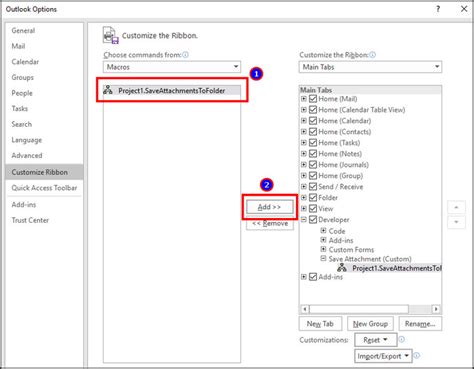474x369 pixels.
Task: Toggle the Home (Journals) checkbox
Action: tap(313, 165)
